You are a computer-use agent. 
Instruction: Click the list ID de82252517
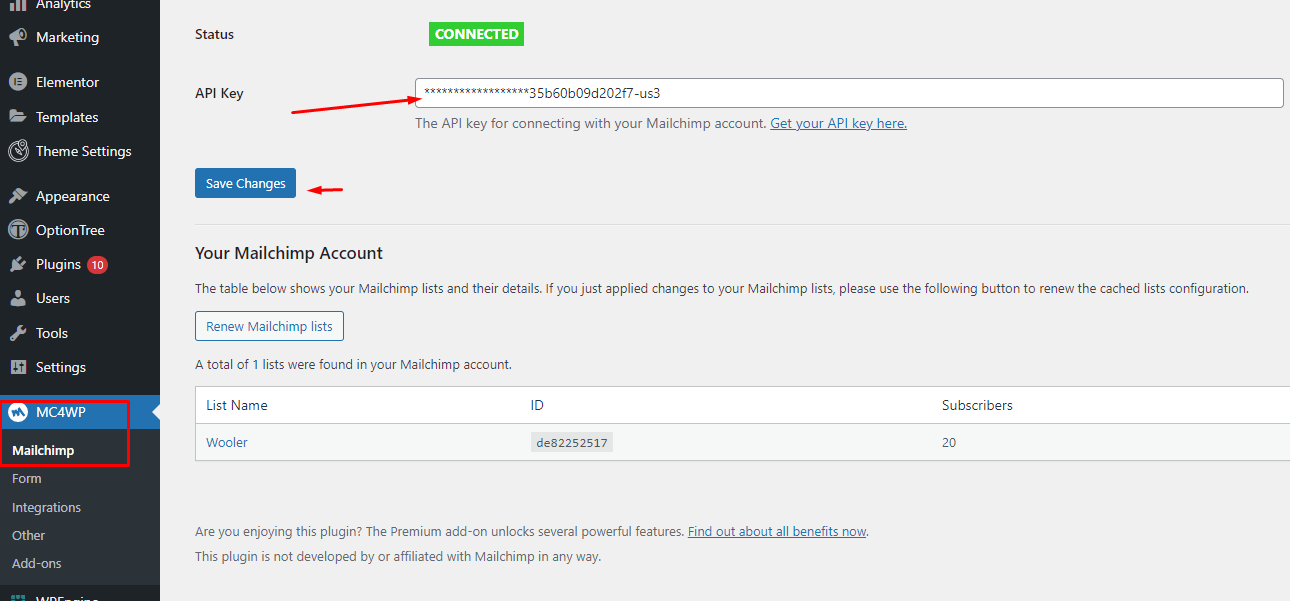(x=571, y=442)
